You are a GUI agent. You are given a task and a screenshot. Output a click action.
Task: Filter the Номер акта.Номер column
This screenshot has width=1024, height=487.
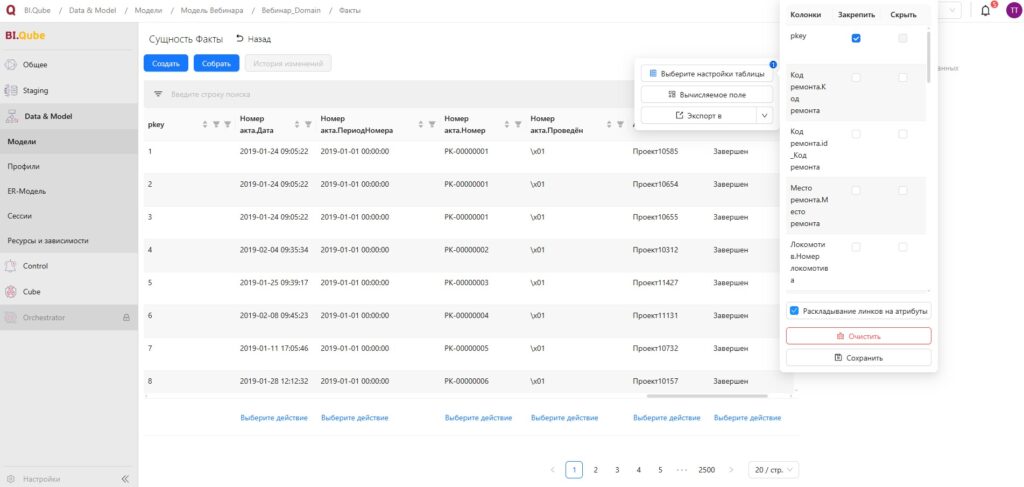click(x=518, y=124)
